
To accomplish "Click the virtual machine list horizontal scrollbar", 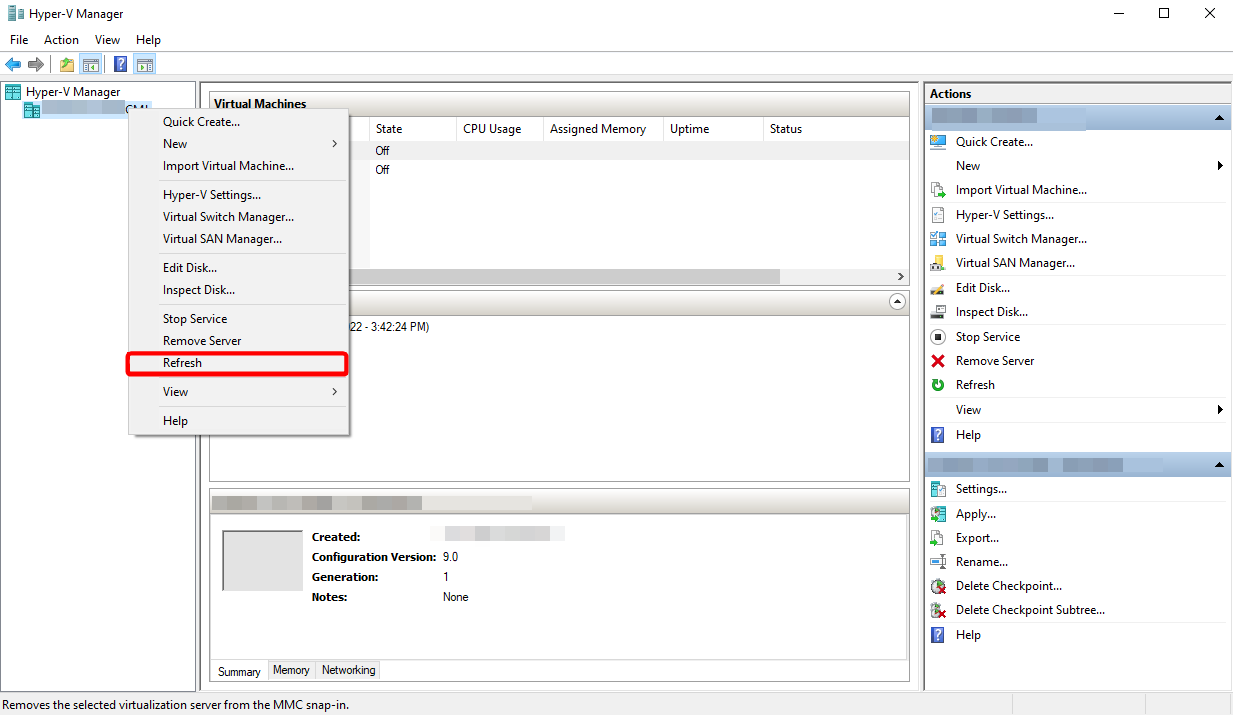I will [564, 276].
